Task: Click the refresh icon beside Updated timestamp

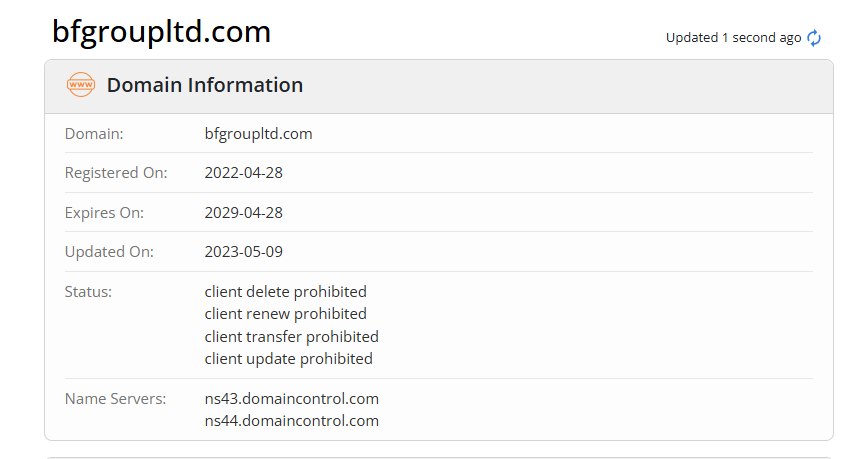Action: click(814, 38)
